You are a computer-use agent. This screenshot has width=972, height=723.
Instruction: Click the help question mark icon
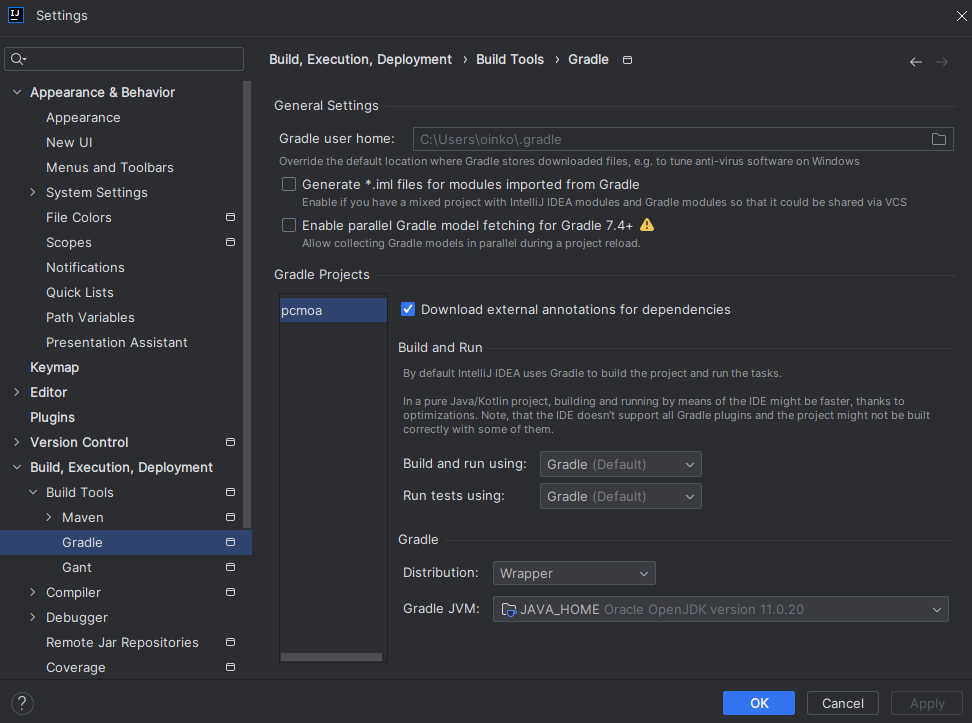coord(21,703)
